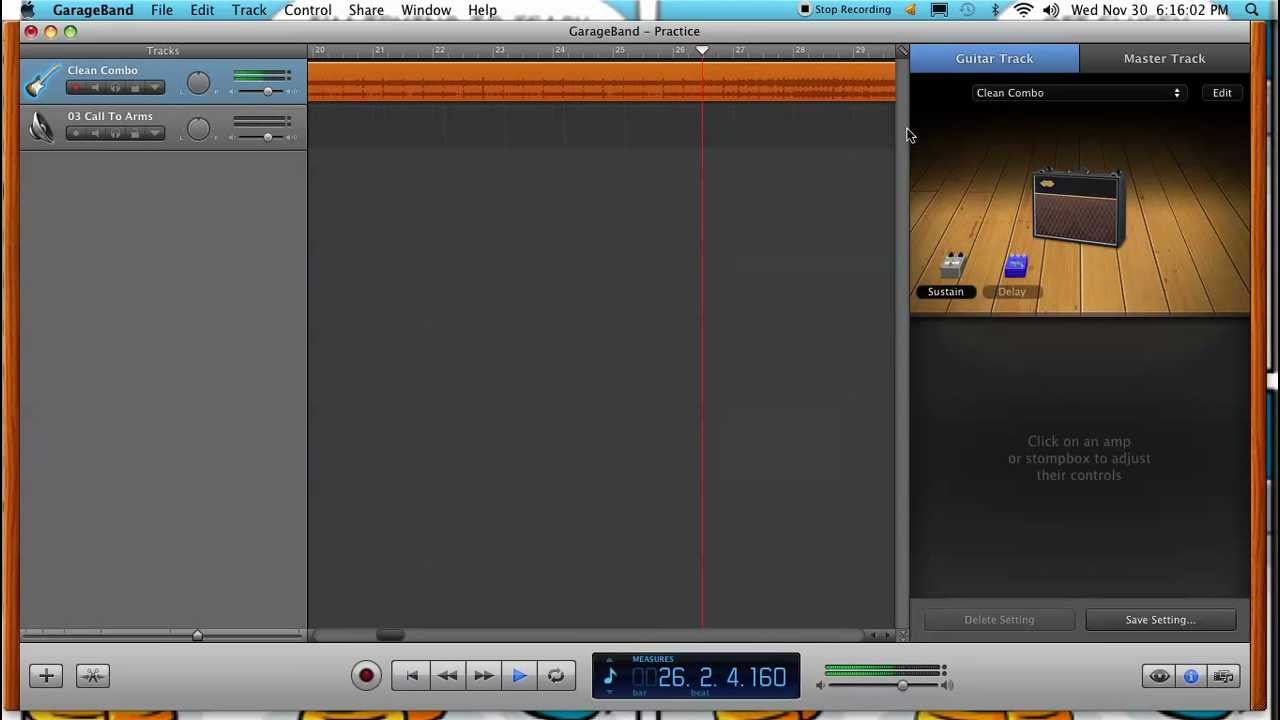Select the Sustain stompbox pedal
This screenshot has height=720, width=1280.
click(x=952, y=265)
